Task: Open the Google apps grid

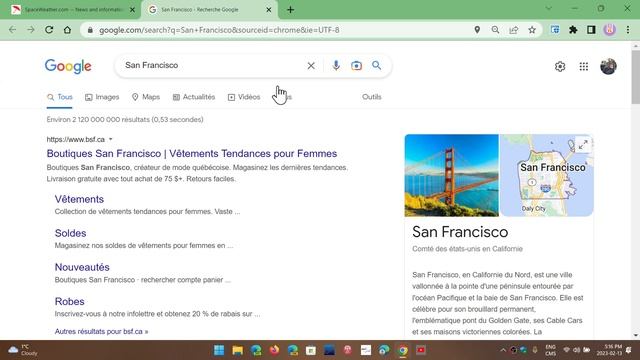Action: 584,66
